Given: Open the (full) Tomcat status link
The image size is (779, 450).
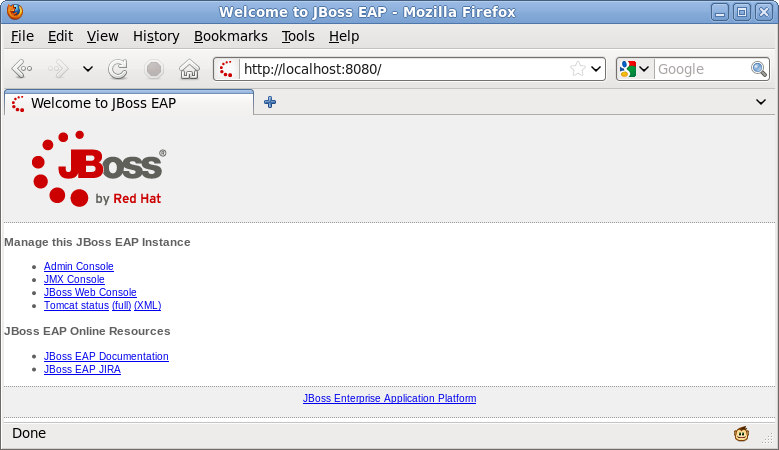Looking at the screenshot, I should click(x=121, y=305).
